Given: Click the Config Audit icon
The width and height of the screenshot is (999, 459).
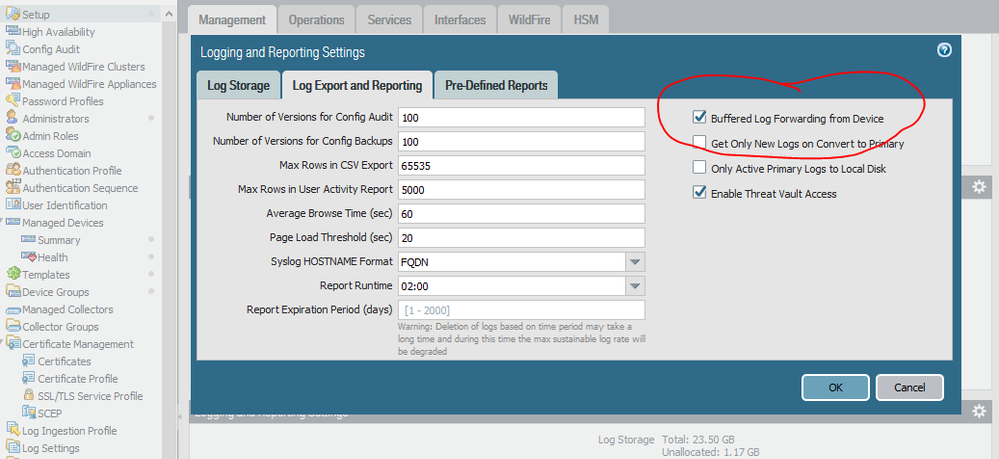Looking at the screenshot, I should click(x=13, y=48).
